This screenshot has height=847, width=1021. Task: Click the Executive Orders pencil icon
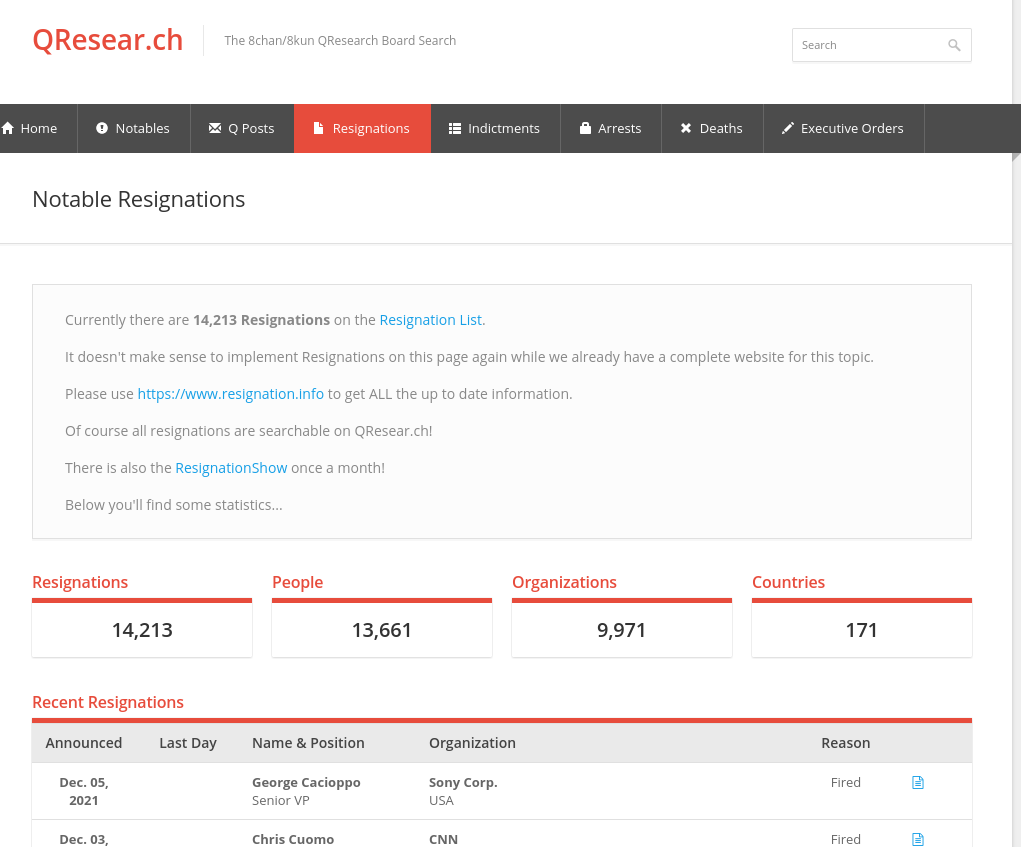tap(788, 128)
